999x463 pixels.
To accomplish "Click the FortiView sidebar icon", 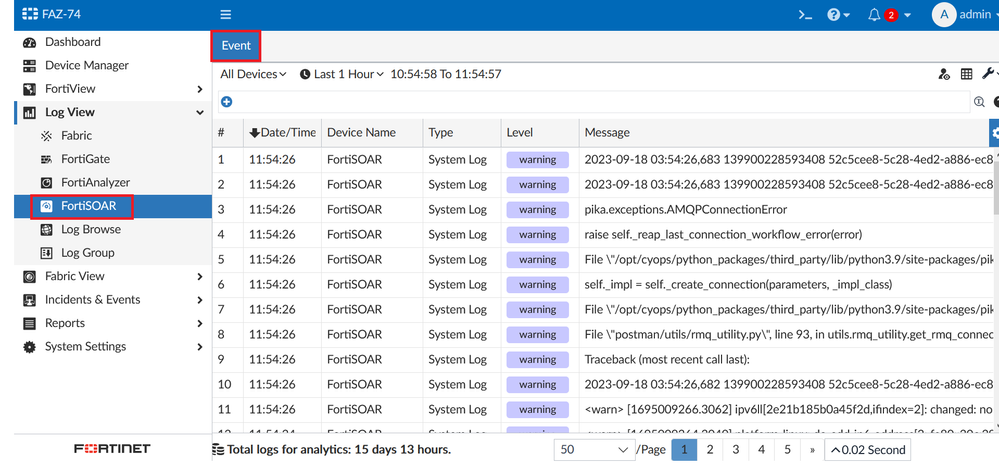I will [x=29, y=89].
